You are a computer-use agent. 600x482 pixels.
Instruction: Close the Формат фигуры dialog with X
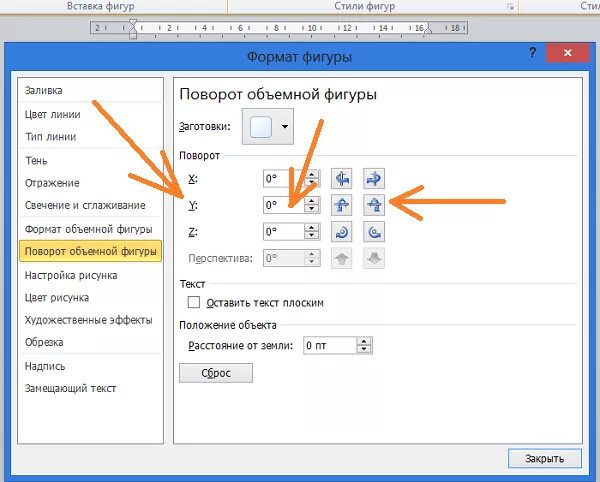567,53
